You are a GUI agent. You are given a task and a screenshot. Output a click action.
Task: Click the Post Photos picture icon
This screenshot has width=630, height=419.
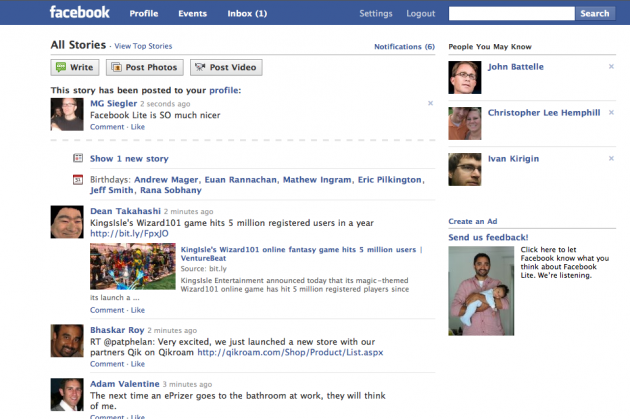pyautogui.click(x=117, y=67)
